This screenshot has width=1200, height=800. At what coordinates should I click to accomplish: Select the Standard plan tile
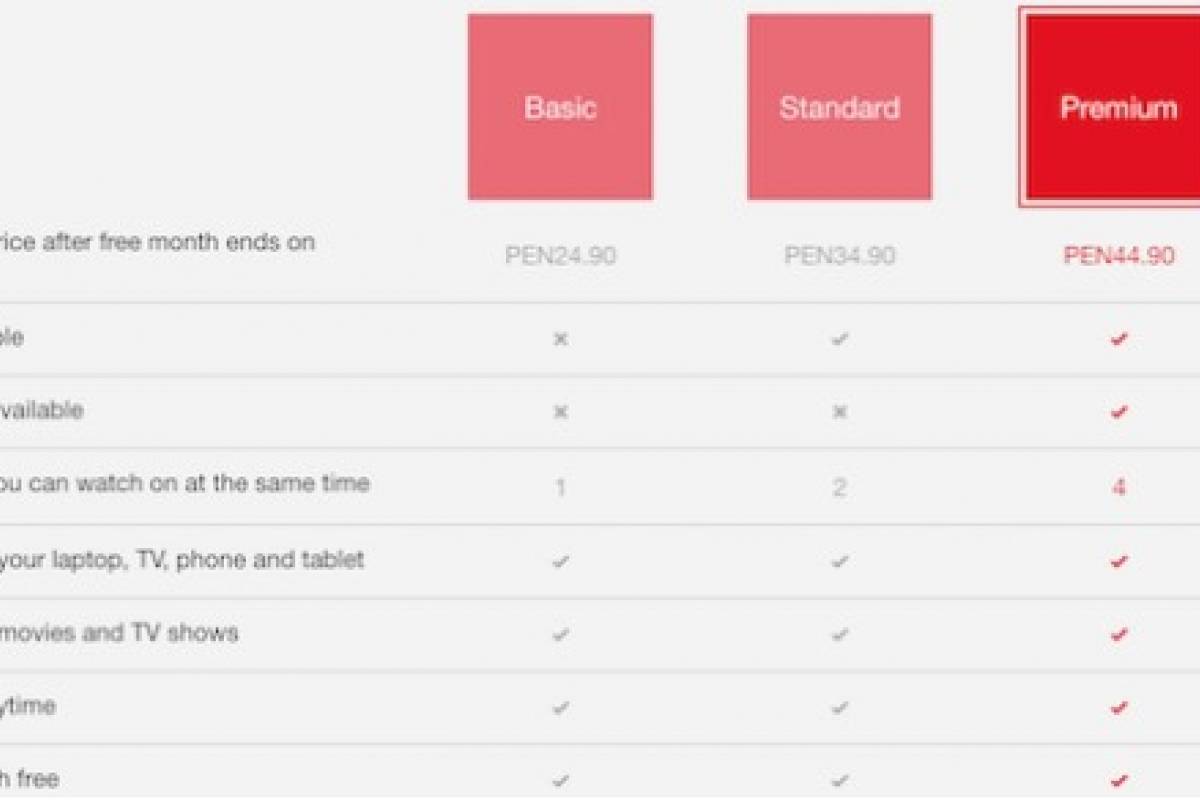[839, 107]
